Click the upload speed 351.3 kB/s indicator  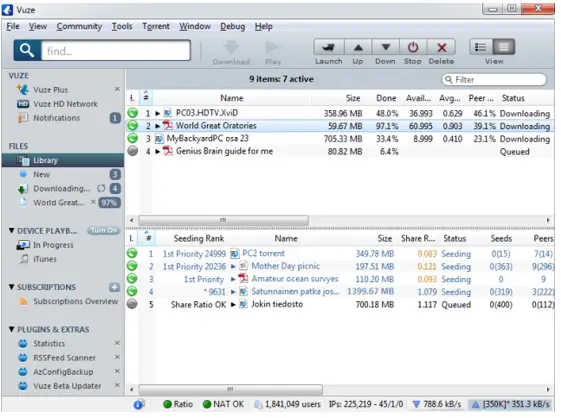(511, 404)
